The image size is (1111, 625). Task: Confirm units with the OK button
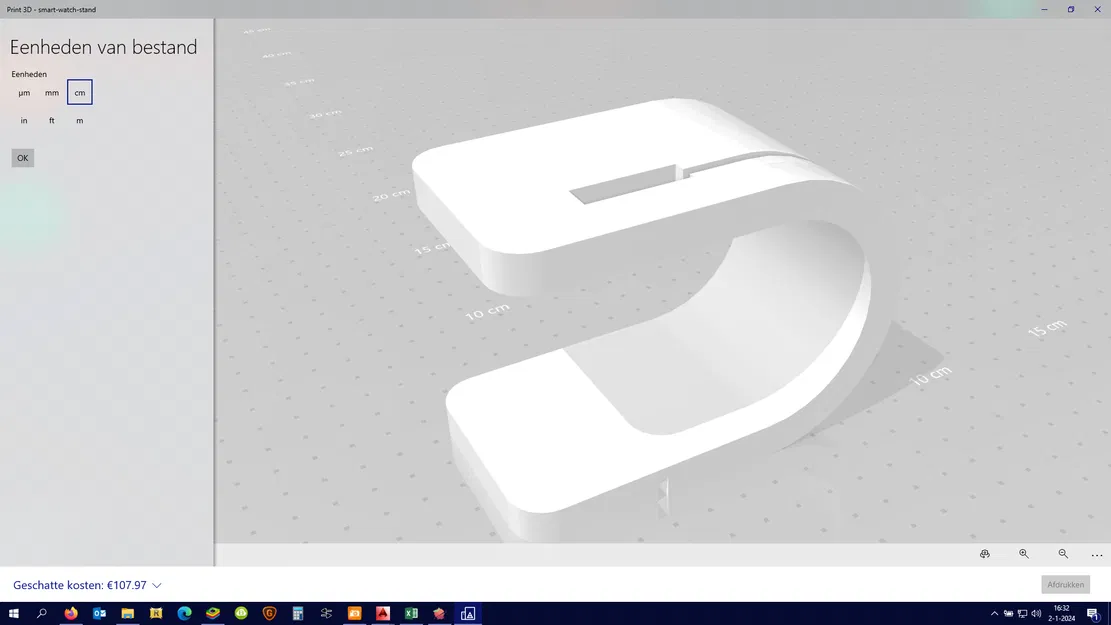pyautogui.click(x=23, y=158)
